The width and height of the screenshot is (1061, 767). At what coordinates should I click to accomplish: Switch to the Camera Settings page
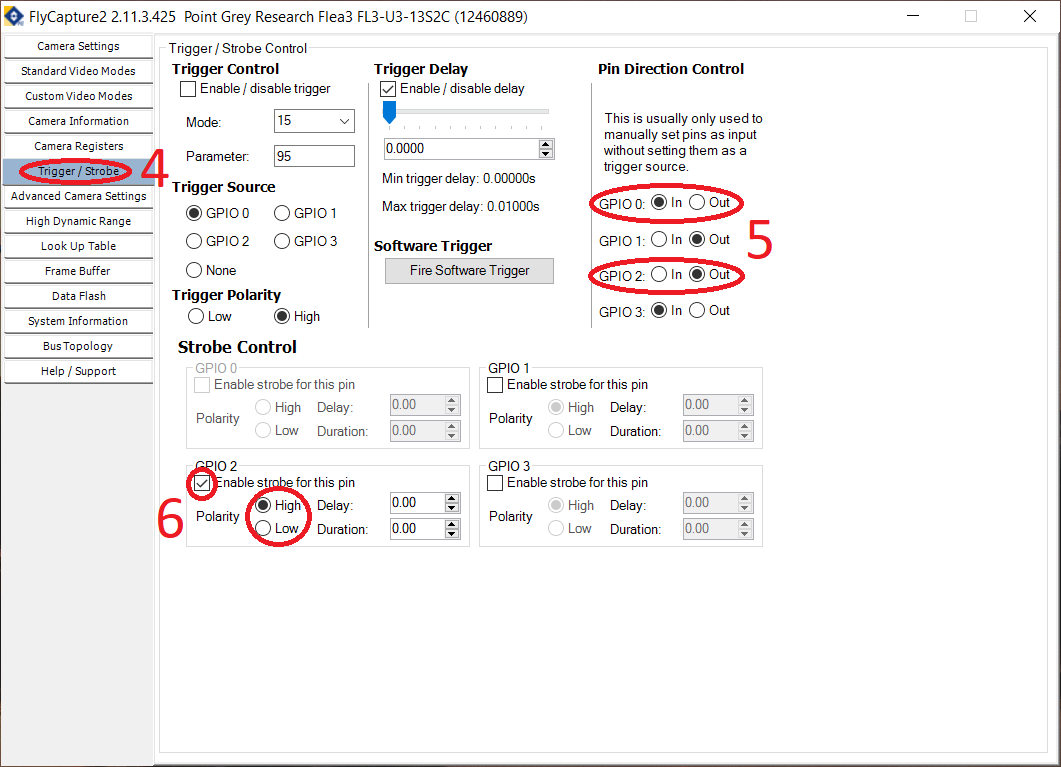tap(78, 46)
